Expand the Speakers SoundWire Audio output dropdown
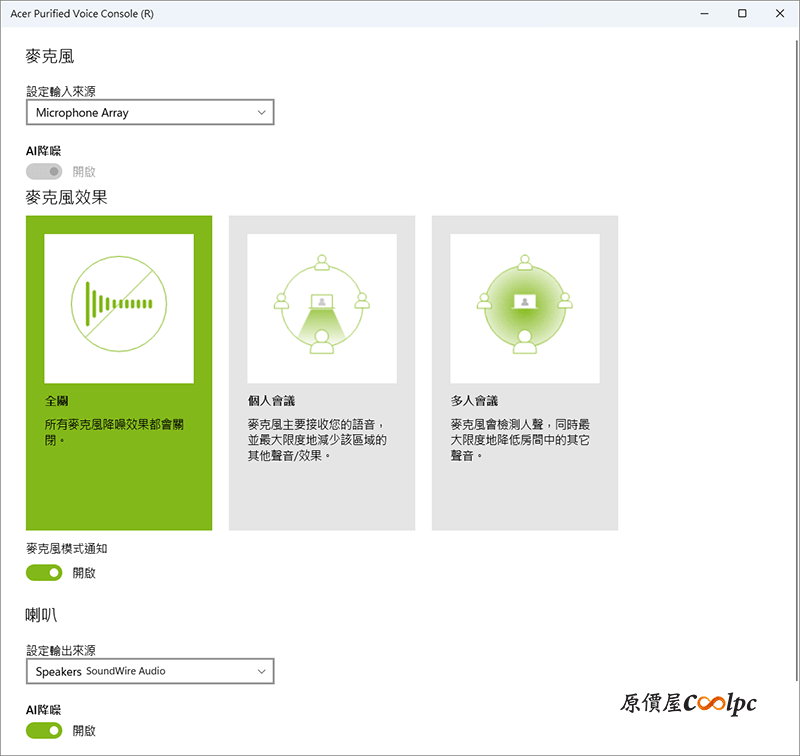Viewport: 800px width, 756px height. coord(150,671)
